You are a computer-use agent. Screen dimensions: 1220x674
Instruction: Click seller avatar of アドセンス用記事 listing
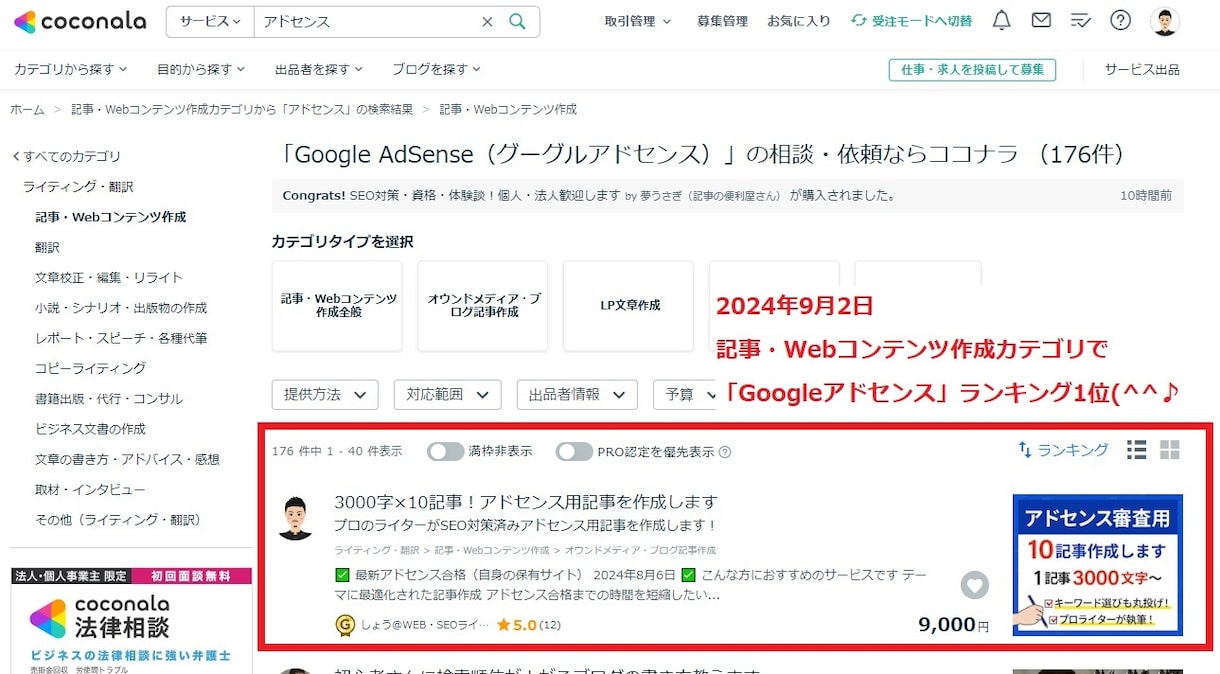click(x=296, y=518)
